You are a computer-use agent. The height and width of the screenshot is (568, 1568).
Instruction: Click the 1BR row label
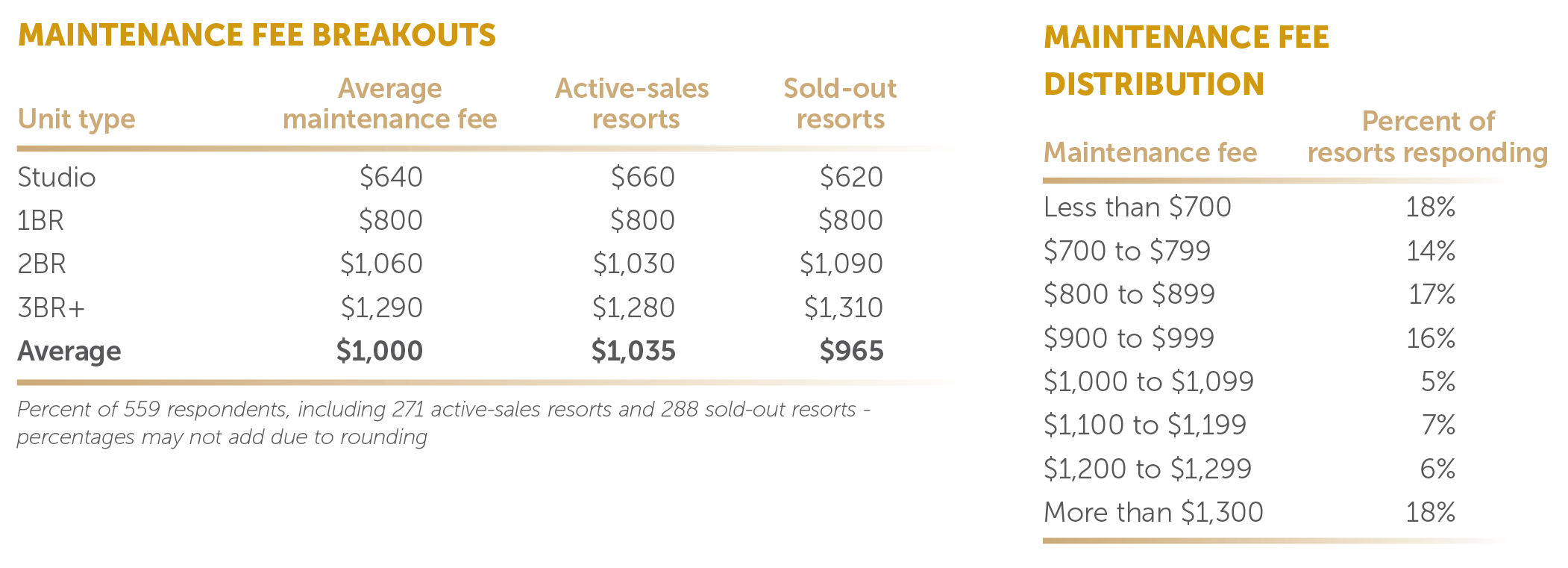coord(40,220)
